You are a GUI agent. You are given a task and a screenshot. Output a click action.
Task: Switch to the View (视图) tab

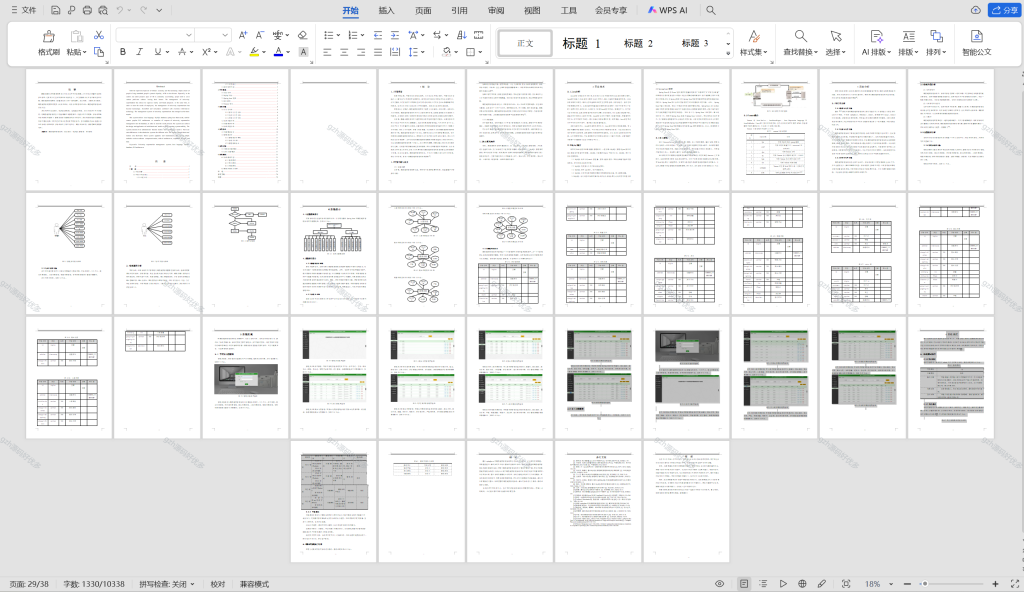[532, 10]
